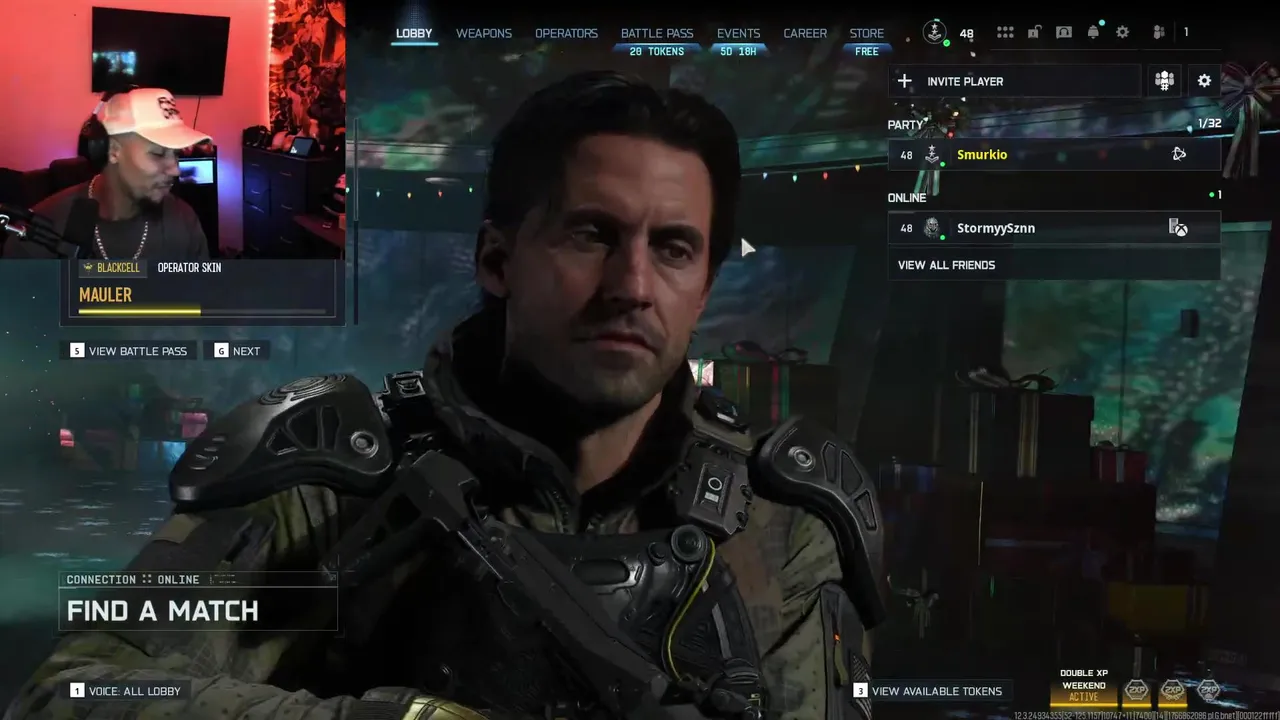1280x720 pixels.
Task: Click the PARTY section heading
Action: [905, 125]
